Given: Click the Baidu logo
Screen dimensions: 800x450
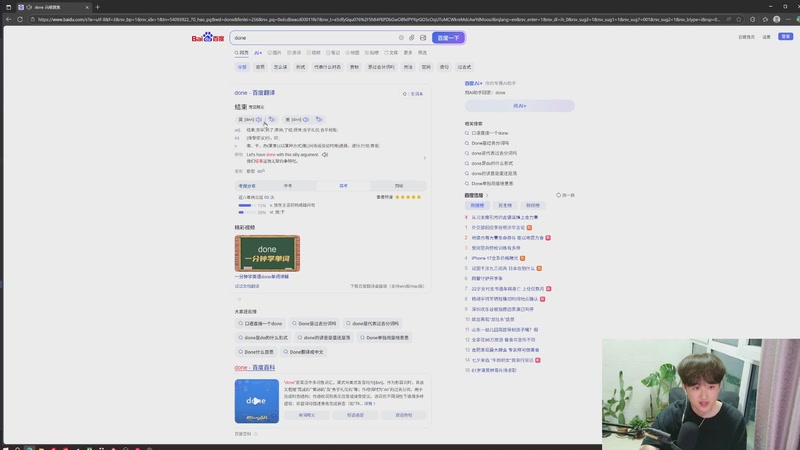Looking at the screenshot, I should click(208, 38).
